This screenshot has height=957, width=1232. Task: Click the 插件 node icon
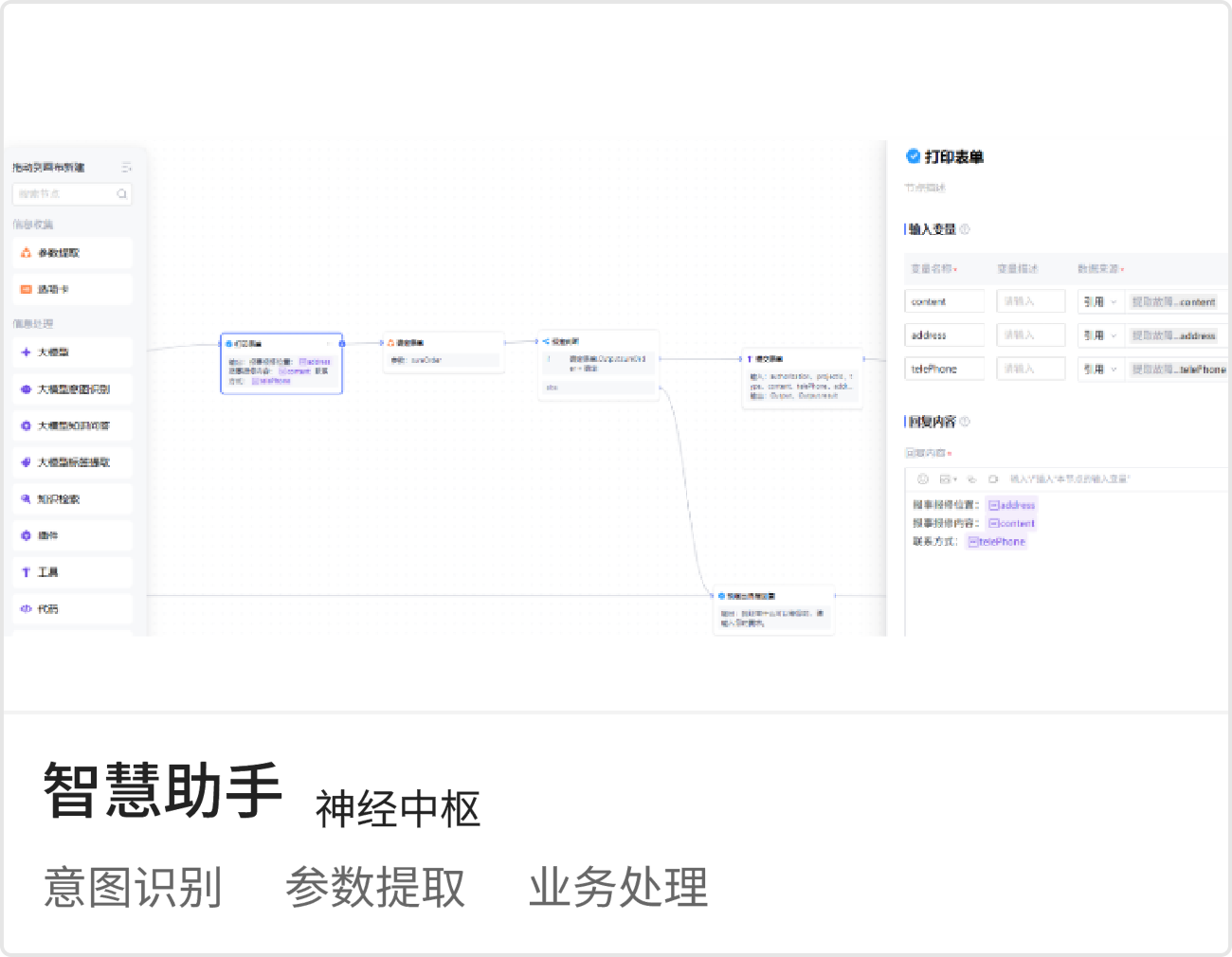pyautogui.click(x=26, y=536)
